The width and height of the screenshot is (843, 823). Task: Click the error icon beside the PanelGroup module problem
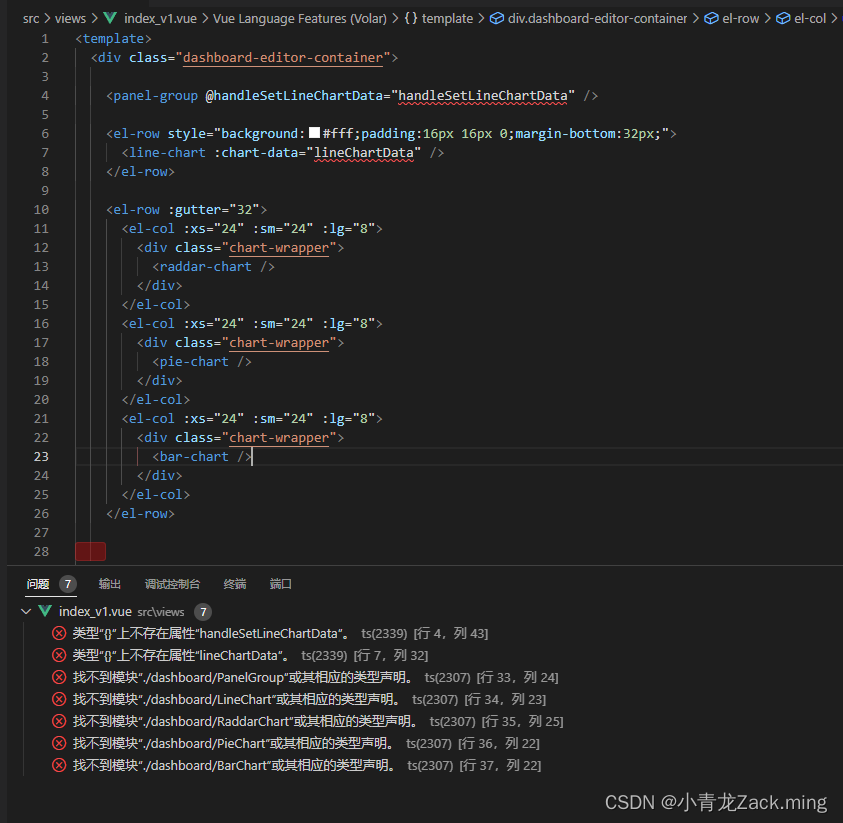tap(59, 677)
